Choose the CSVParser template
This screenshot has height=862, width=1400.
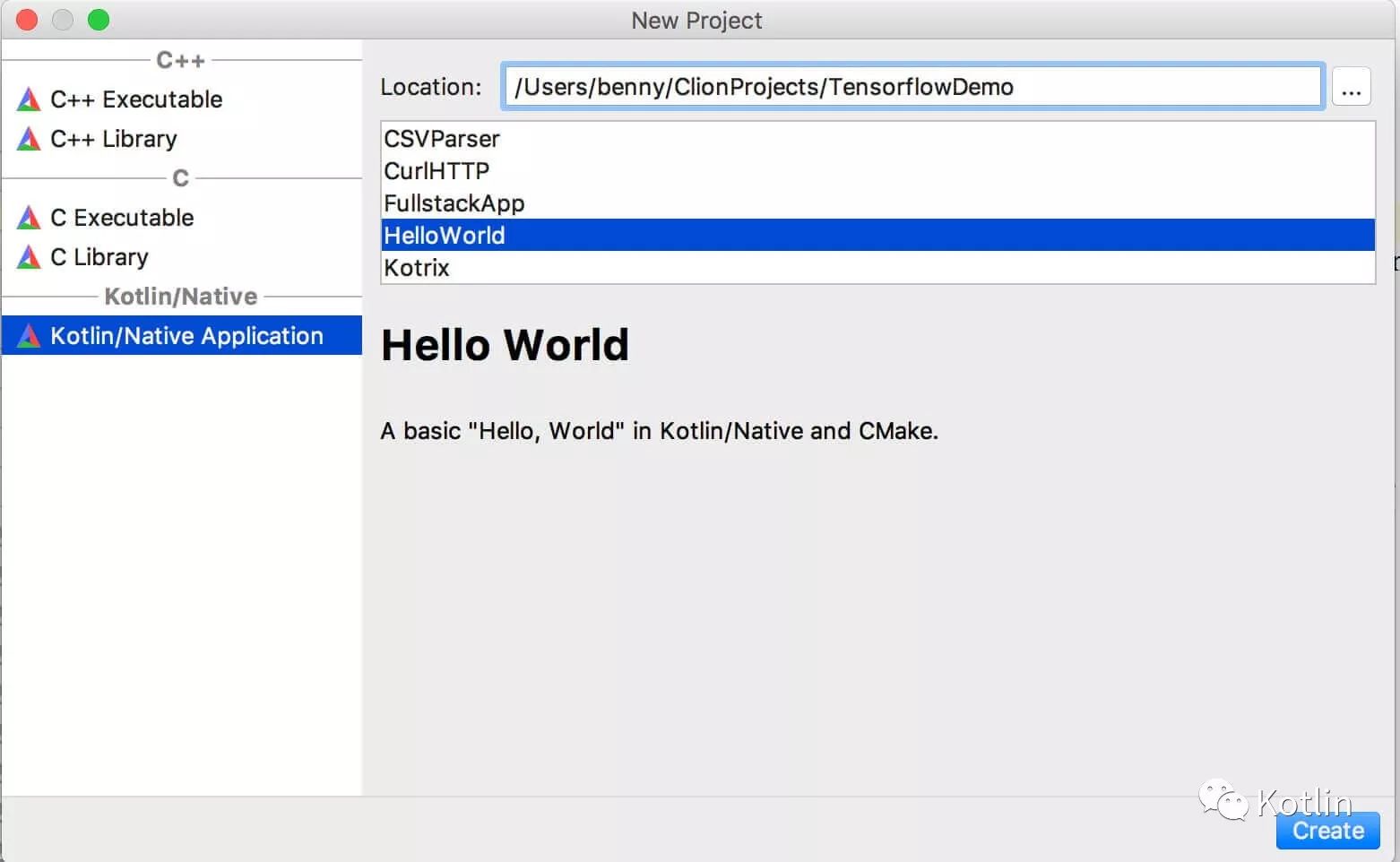click(878, 139)
